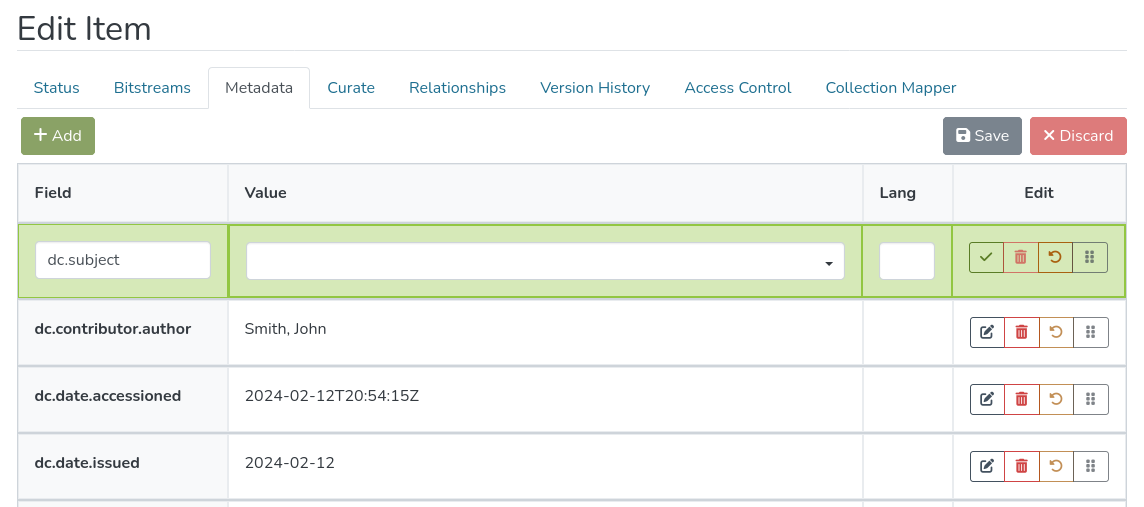Remove the dc.contributor.author metadata entry
The image size is (1144, 507).
[1022, 332]
